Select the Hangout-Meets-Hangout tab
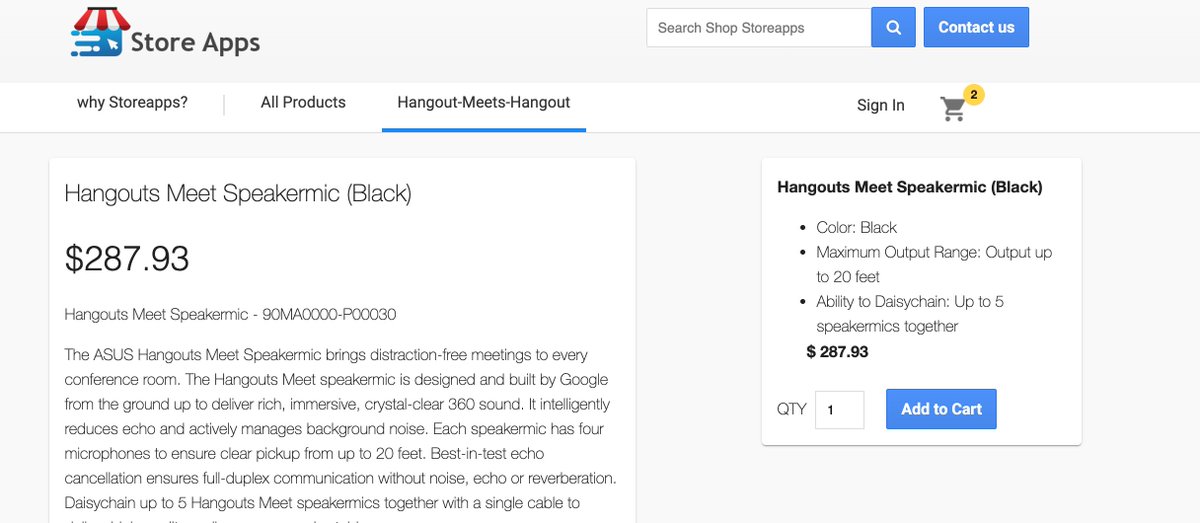Viewport: 1200px width, 523px height. (x=484, y=102)
